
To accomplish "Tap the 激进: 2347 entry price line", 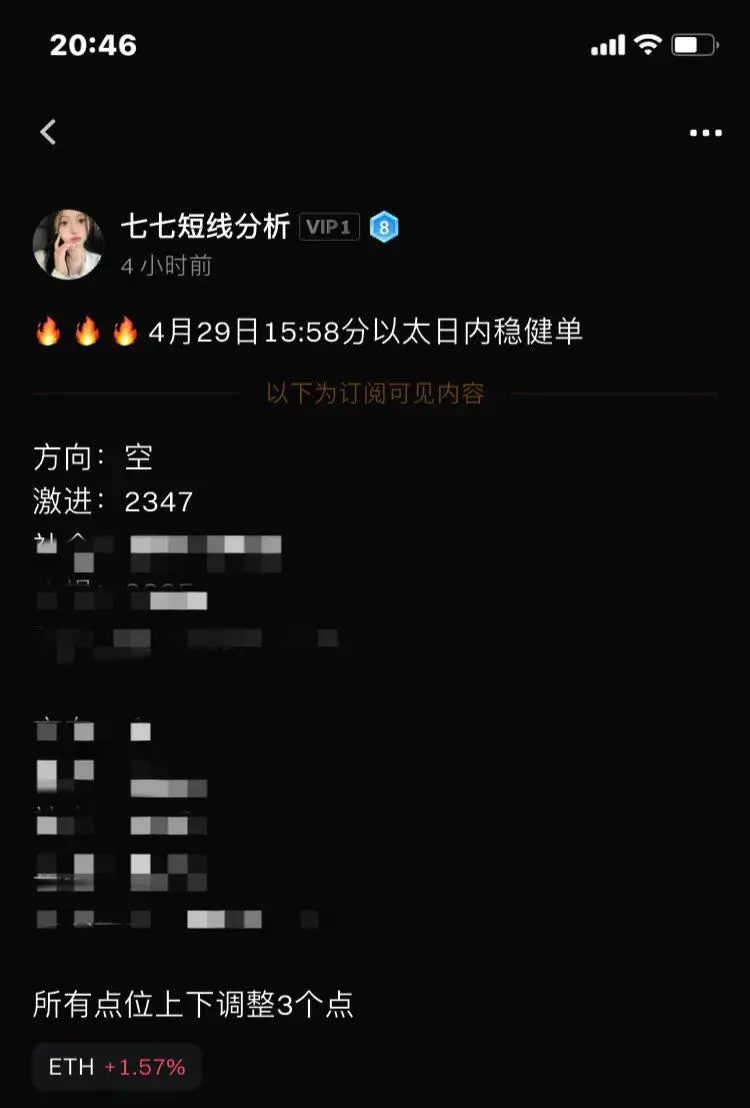I will 113,502.
